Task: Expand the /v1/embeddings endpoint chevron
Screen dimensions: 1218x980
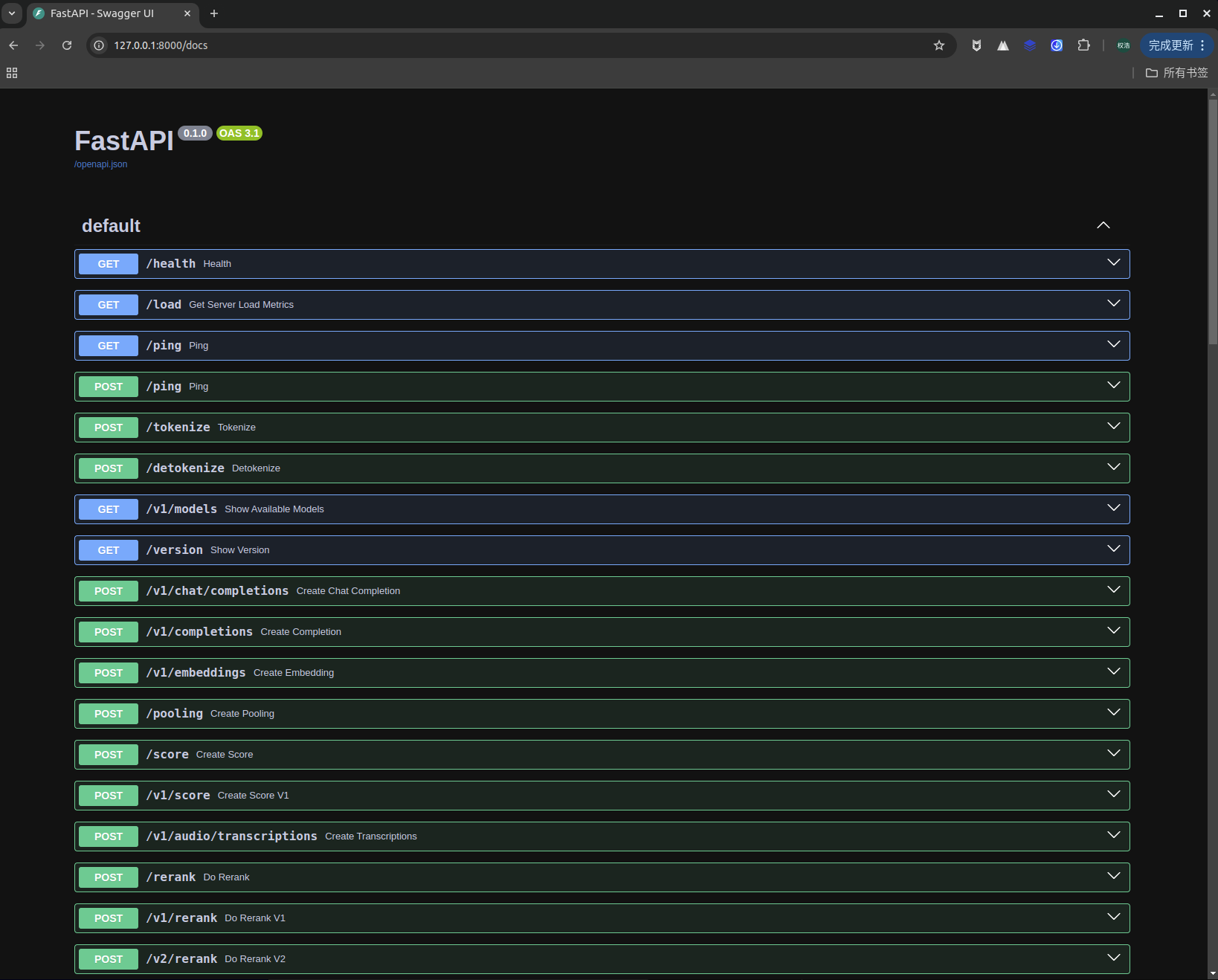Action: [x=1114, y=671]
